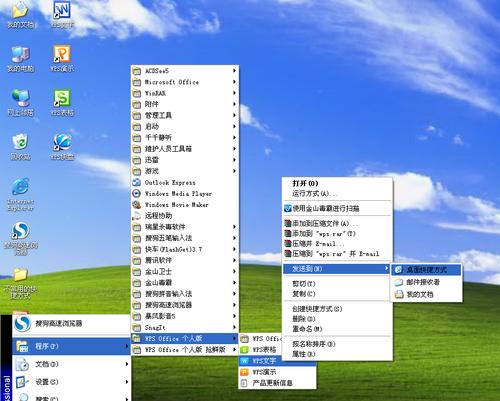Open 产品更新信息 in the WPS submenu

coord(277,383)
